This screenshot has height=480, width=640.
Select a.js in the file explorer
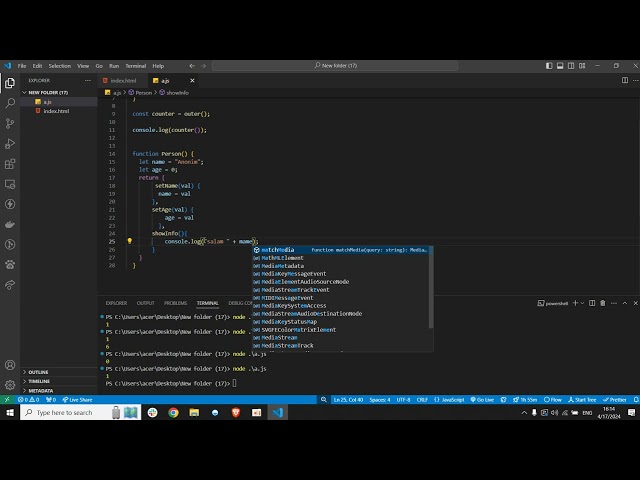point(47,102)
